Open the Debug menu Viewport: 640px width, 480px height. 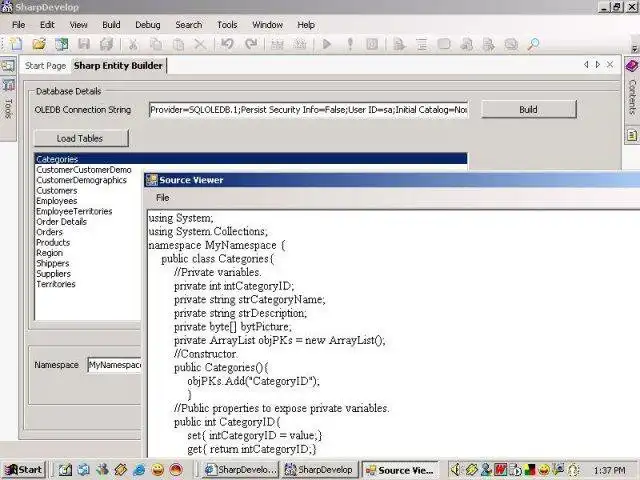pyautogui.click(x=148, y=25)
